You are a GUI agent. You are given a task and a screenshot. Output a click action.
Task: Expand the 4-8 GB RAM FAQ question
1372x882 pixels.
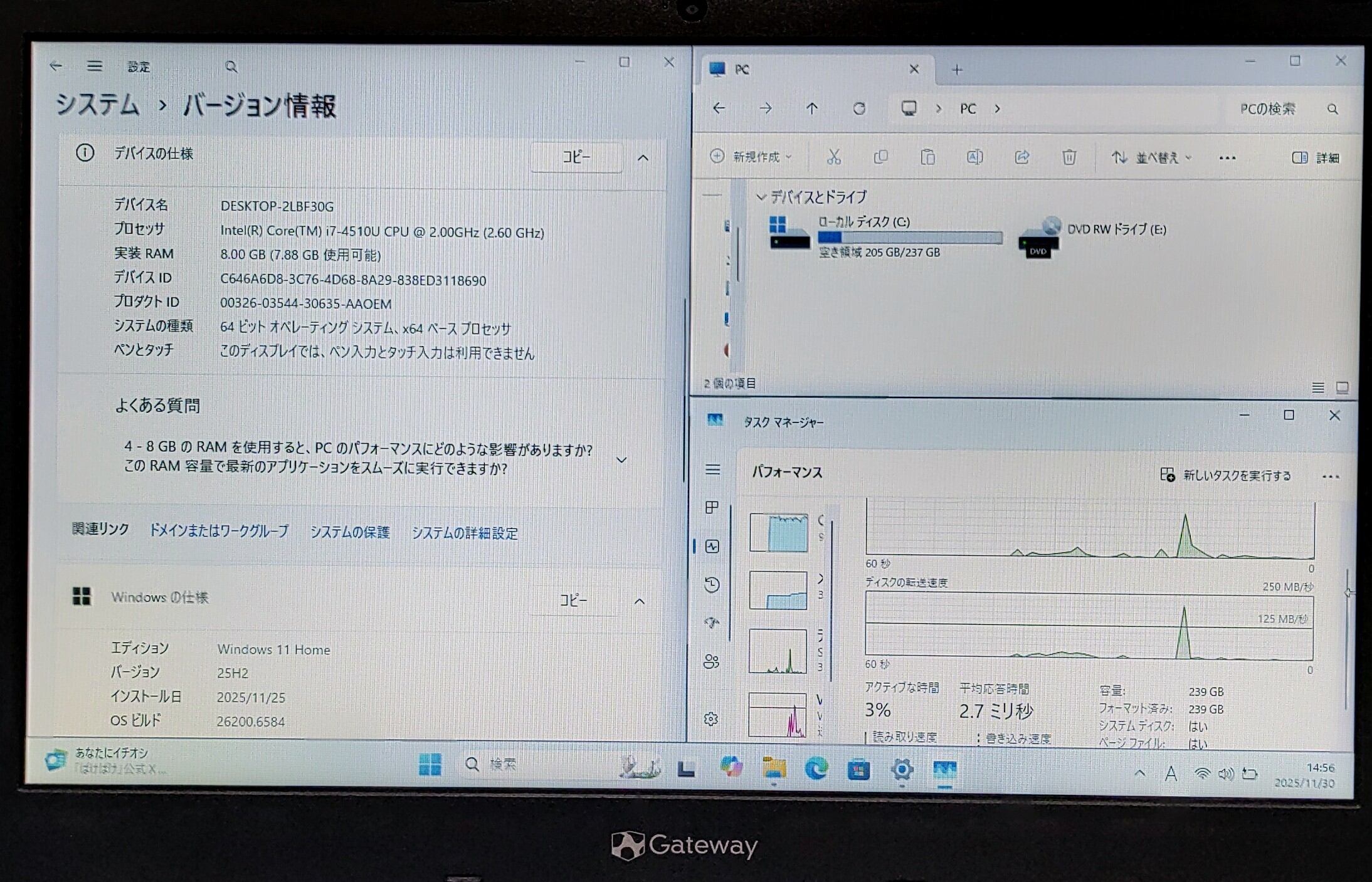coord(621,459)
